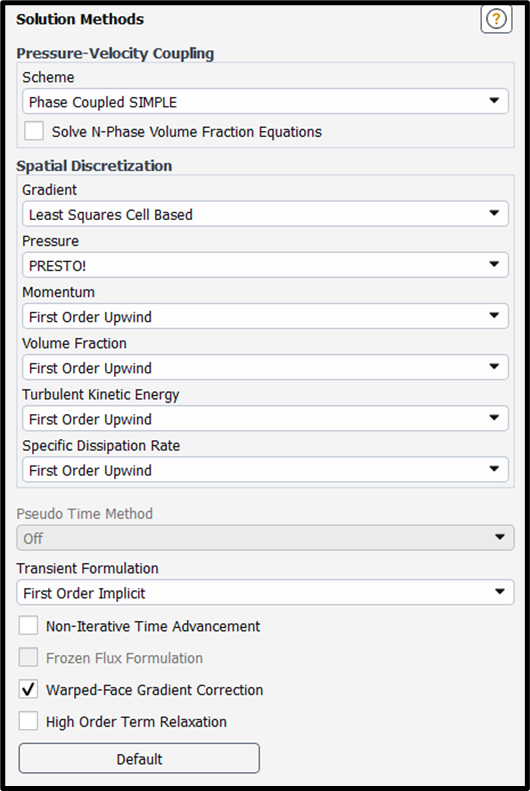The image size is (530, 791).
Task: Click the Volume Fraction dropdown arrow
Action: tap(494, 367)
